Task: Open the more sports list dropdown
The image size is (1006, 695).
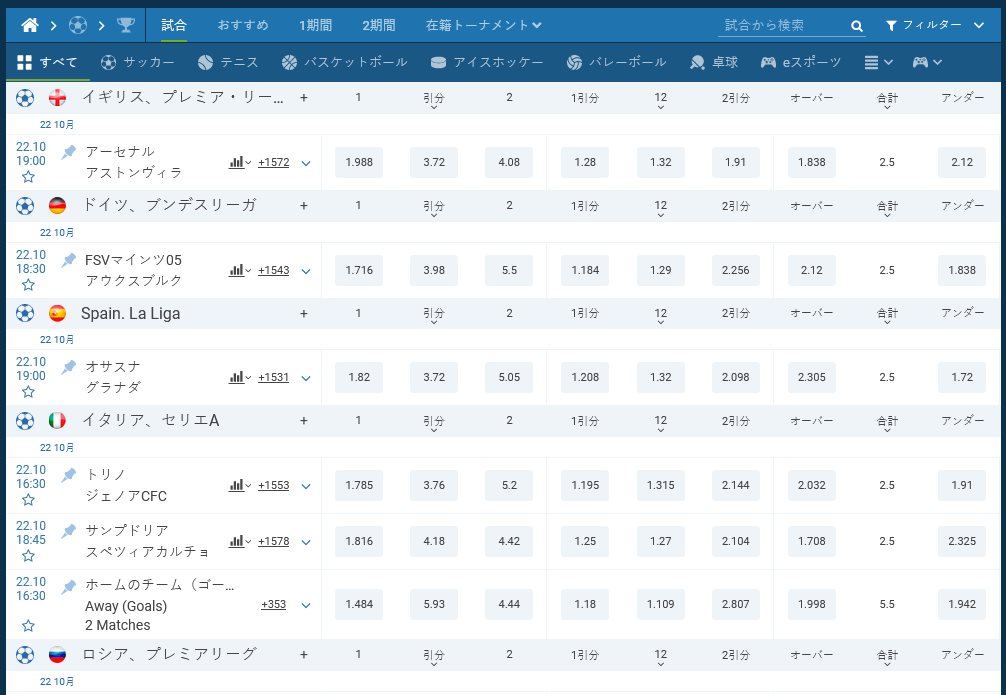Action: tap(878, 62)
